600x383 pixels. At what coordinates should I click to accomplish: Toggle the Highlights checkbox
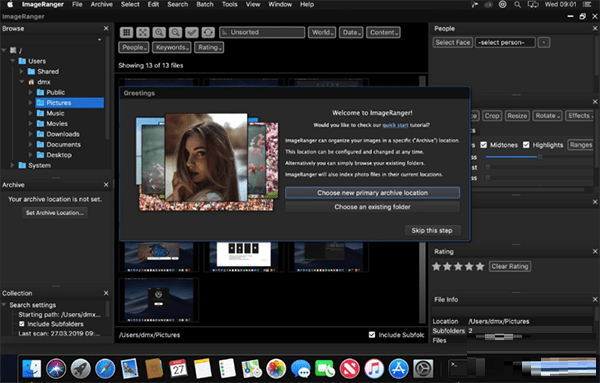(526, 145)
